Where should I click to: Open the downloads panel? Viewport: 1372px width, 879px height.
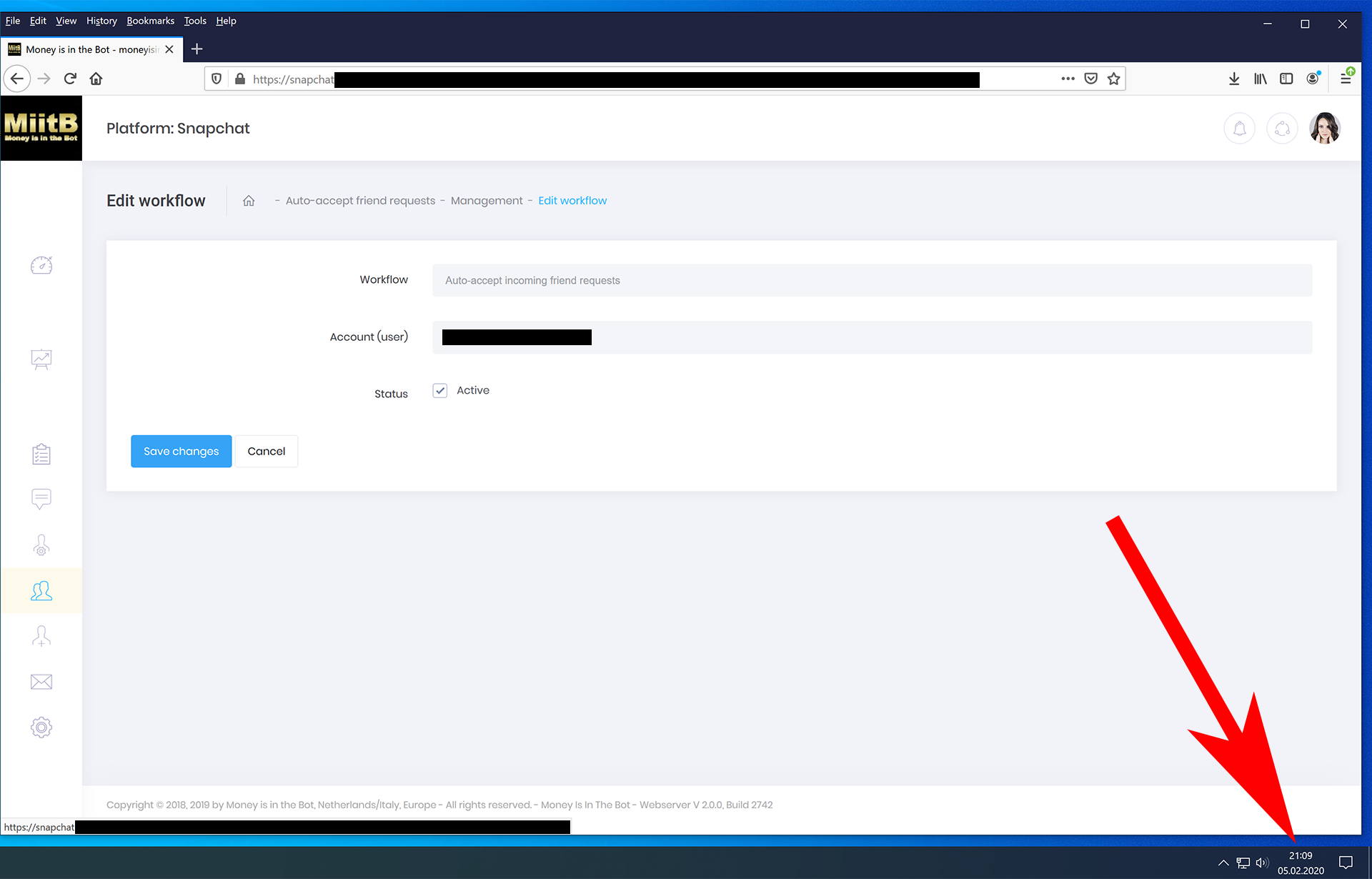(1234, 79)
